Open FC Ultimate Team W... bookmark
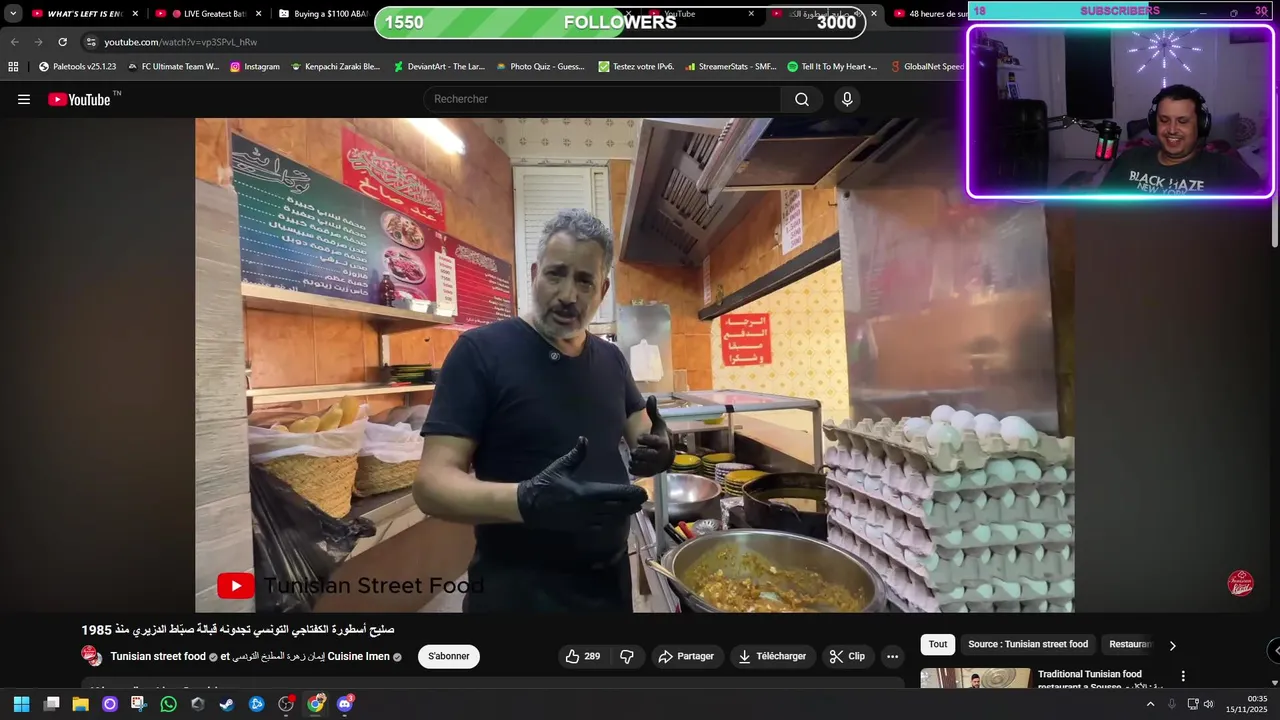 tap(172, 67)
